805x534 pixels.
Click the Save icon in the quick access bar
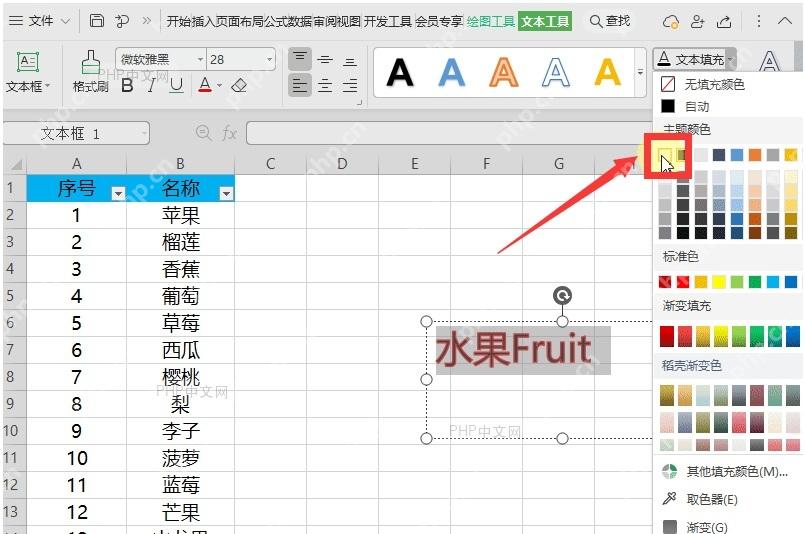pos(97,21)
